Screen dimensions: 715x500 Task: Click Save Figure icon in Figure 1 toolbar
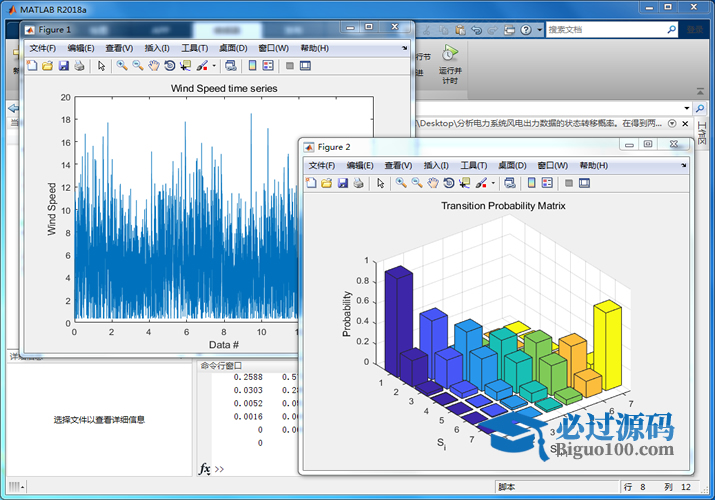pos(63,66)
